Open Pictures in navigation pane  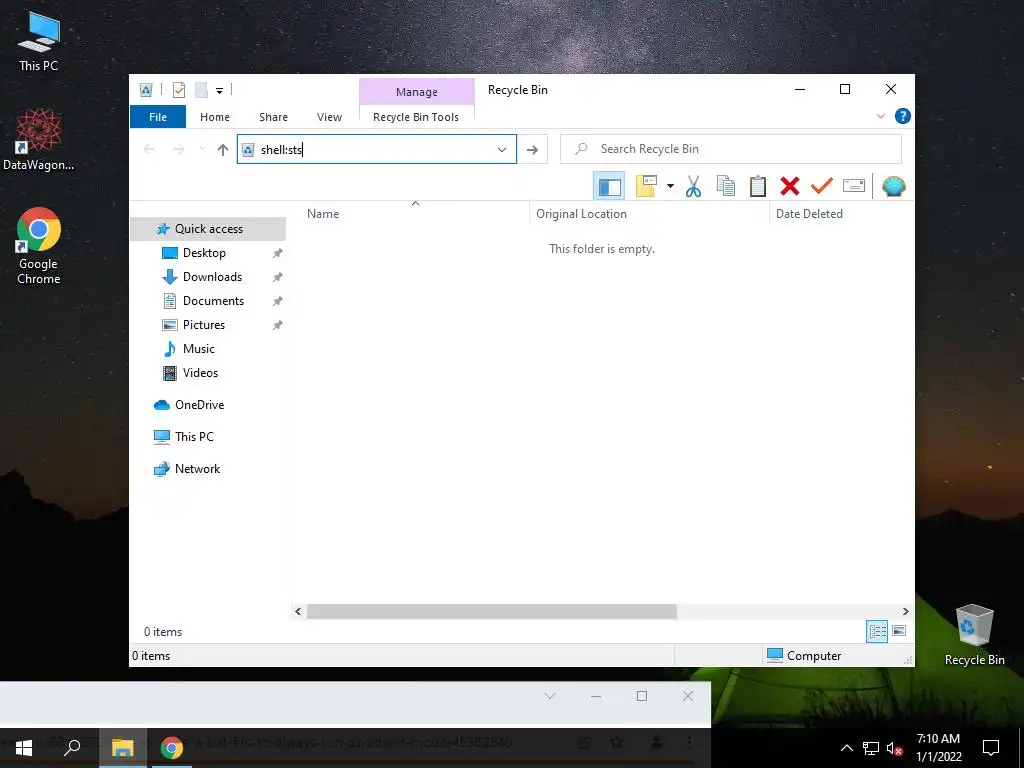click(204, 325)
